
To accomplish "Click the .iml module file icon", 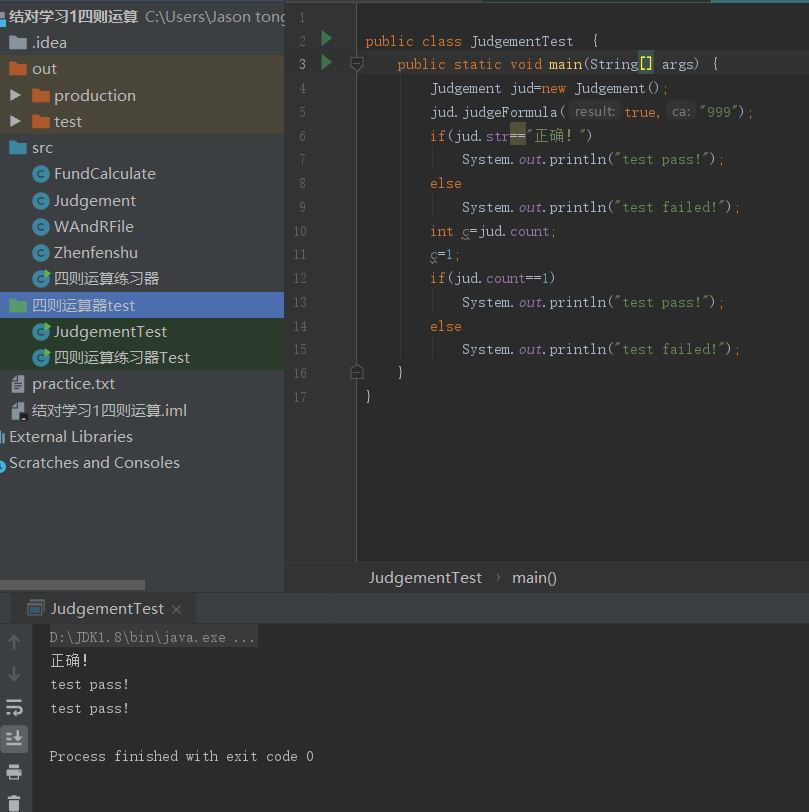I will click(18, 411).
